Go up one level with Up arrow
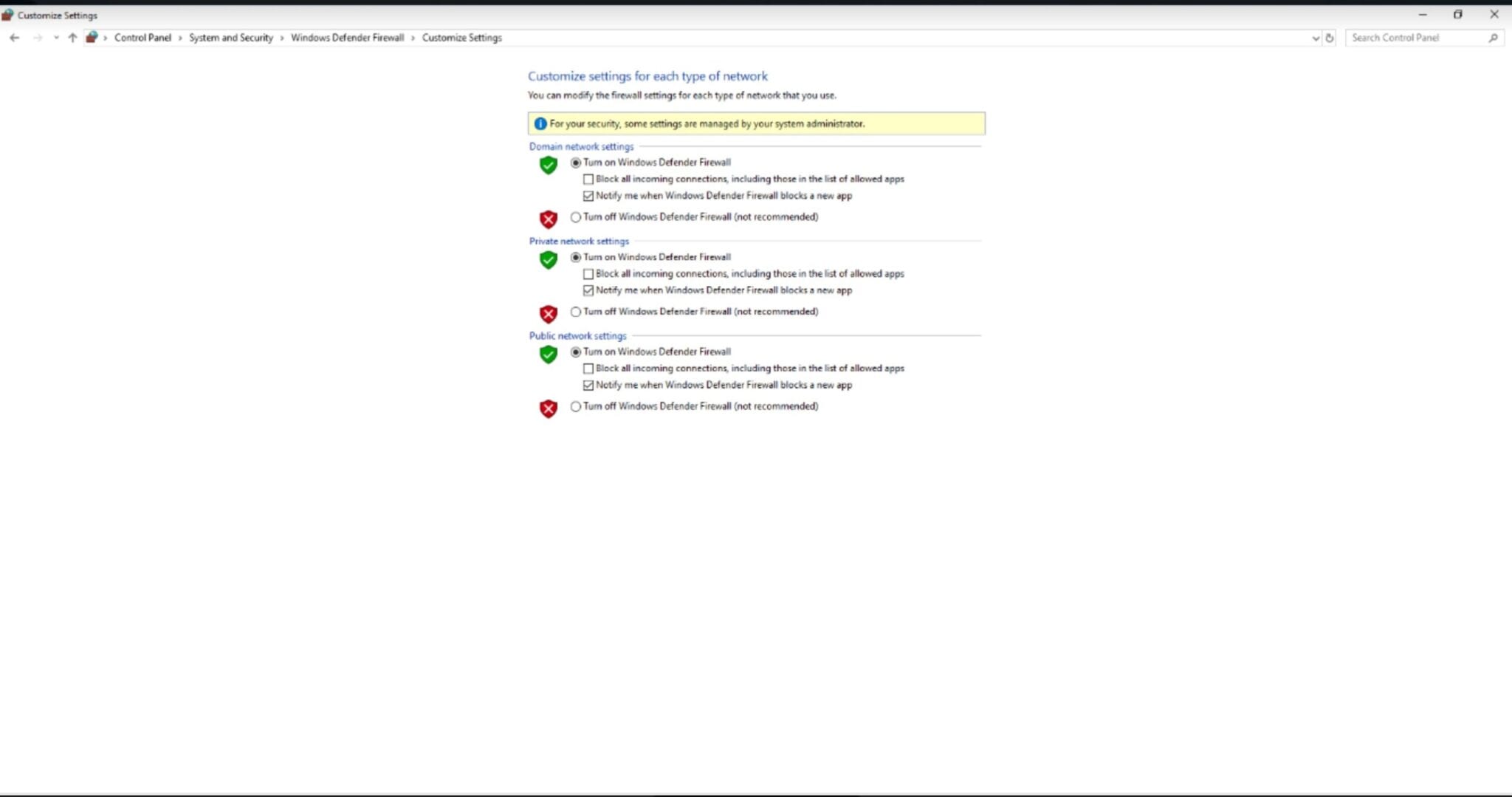 click(x=72, y=38)
